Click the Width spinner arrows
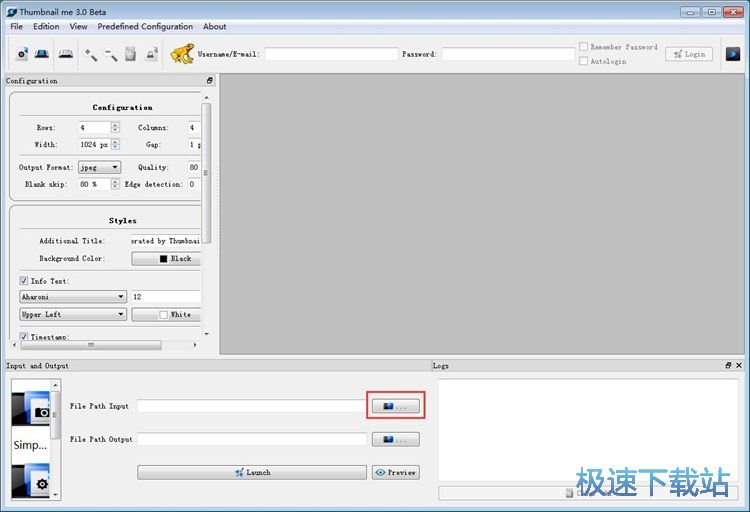This screenshot has width=750, height=512. pos(115,144)
